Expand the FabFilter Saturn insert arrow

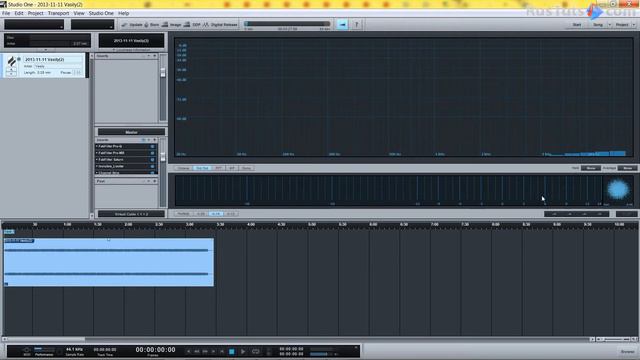click(x=97, y=160)
